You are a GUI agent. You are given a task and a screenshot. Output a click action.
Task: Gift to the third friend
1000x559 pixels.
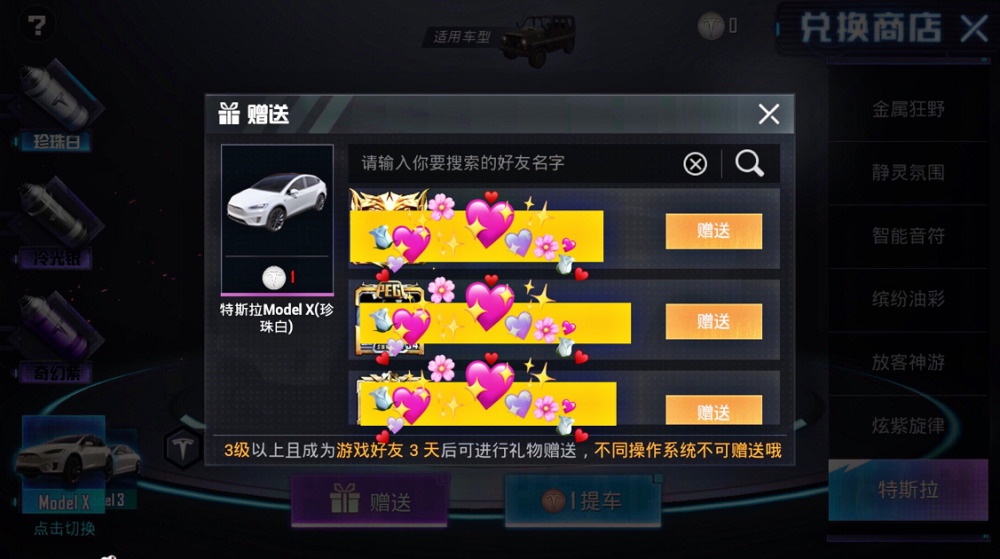coord(714,410)
